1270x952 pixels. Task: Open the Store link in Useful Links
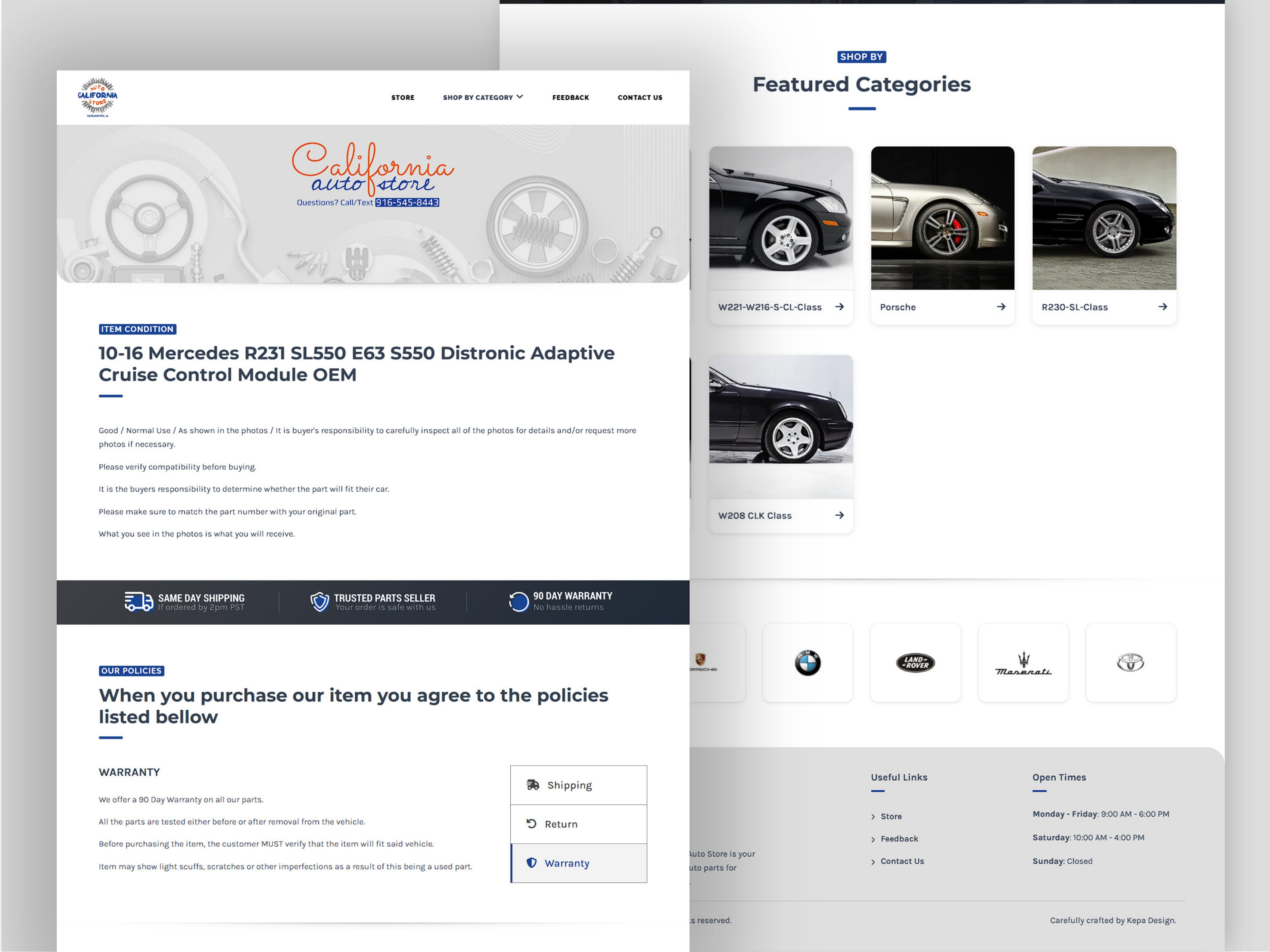(891, 816)
